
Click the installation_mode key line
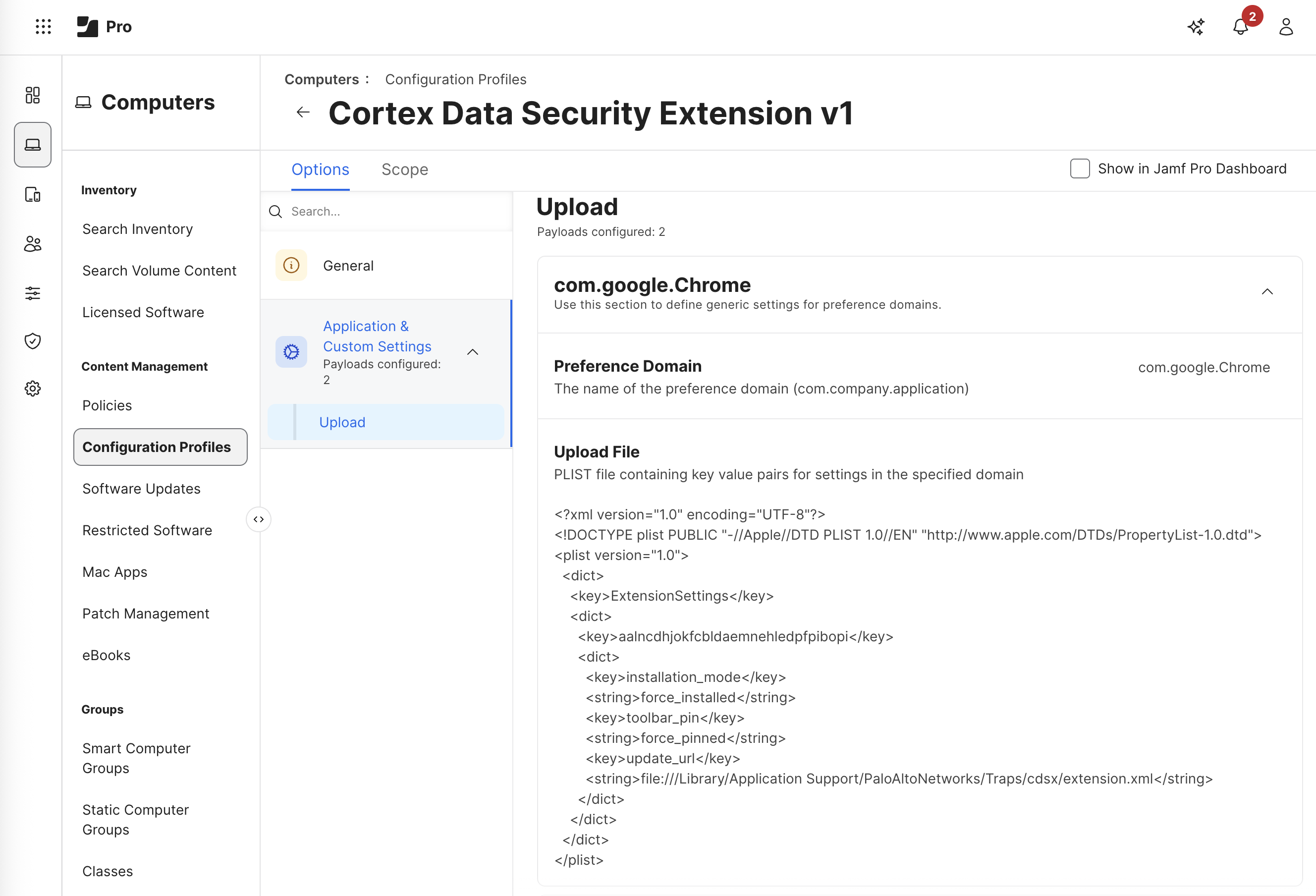pyautogui.click(x=686, y=677)
